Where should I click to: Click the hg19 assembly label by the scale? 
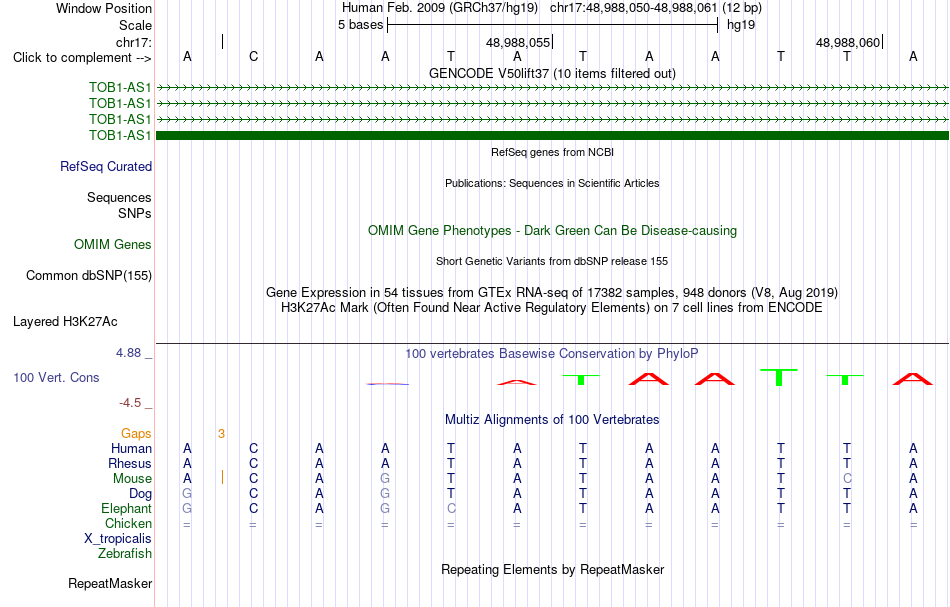click(x=741, y=25)
